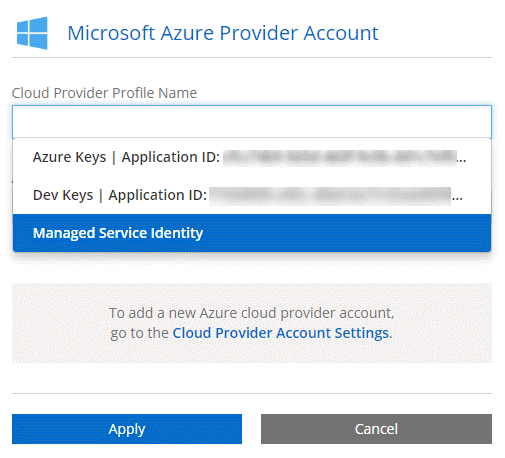
Task: Click the 'To add a new Azure' hint text
Action: pyautogui.click(x=252, y=313)
